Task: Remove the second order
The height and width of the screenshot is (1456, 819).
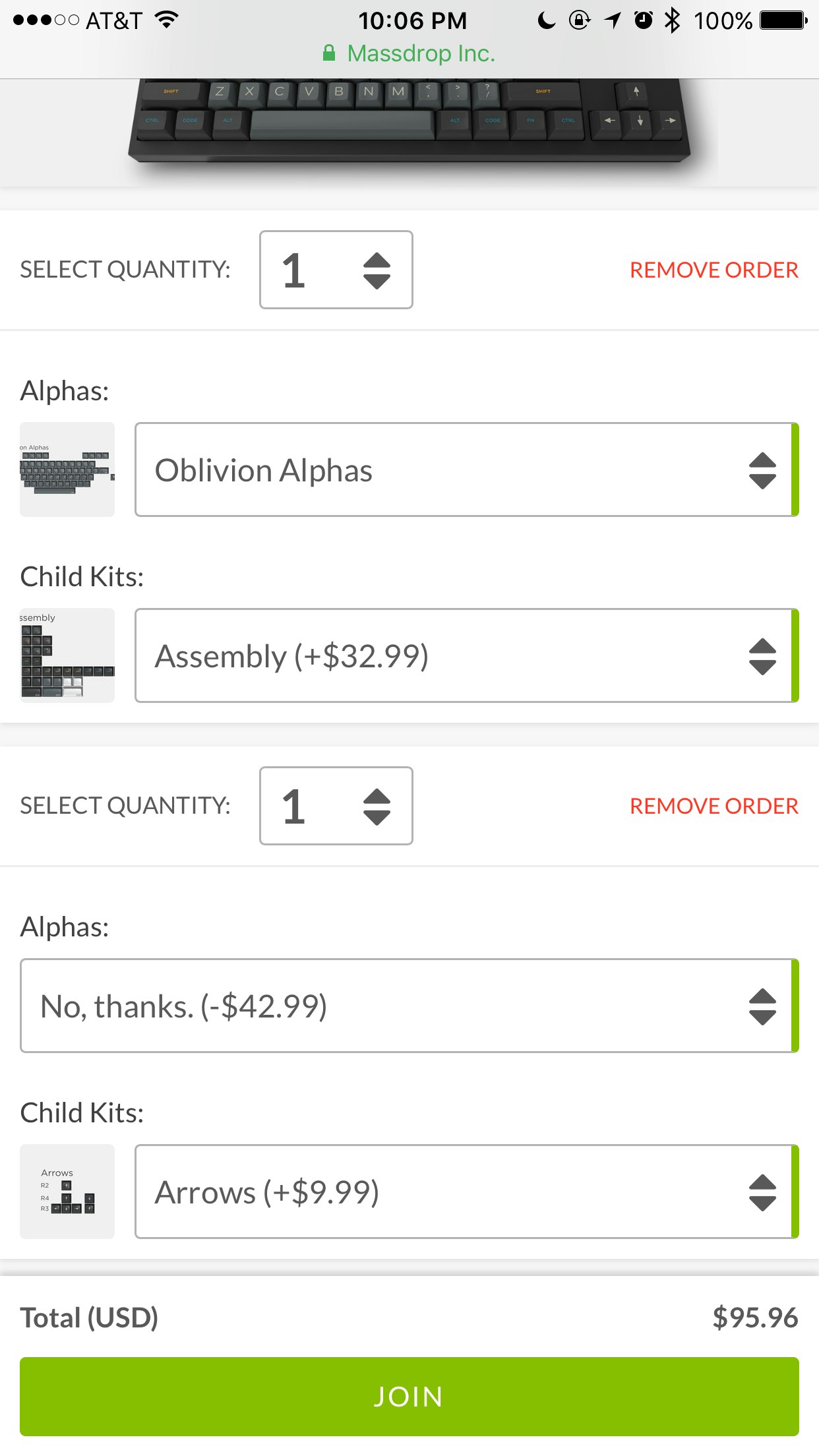Action: (713, 806)
